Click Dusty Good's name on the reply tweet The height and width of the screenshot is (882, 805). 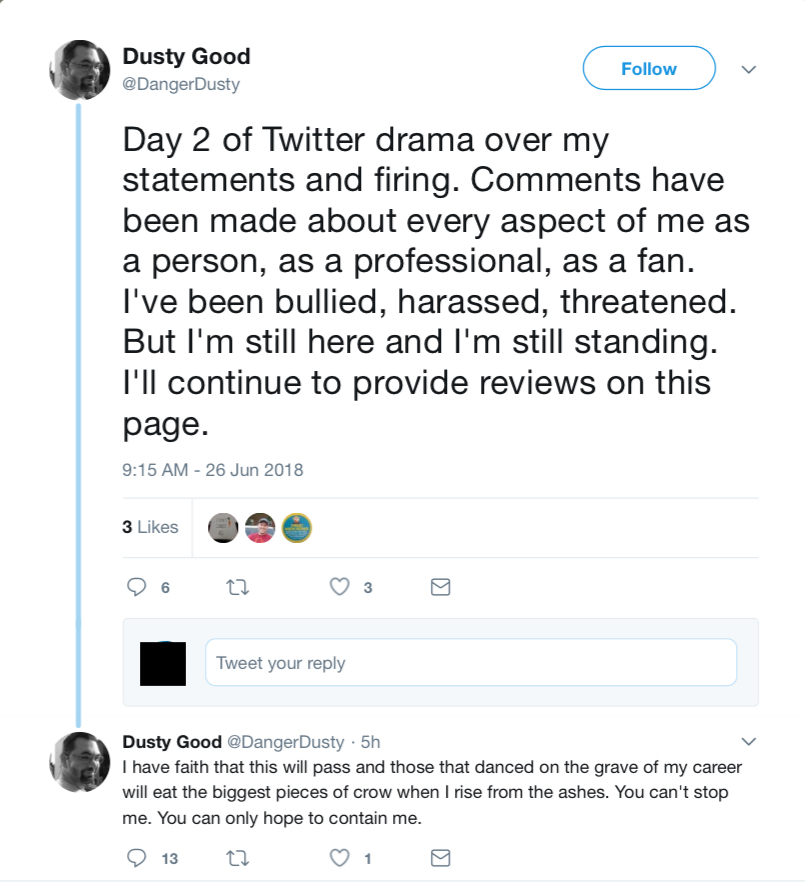pyautogui.click(x=172, y=741)
